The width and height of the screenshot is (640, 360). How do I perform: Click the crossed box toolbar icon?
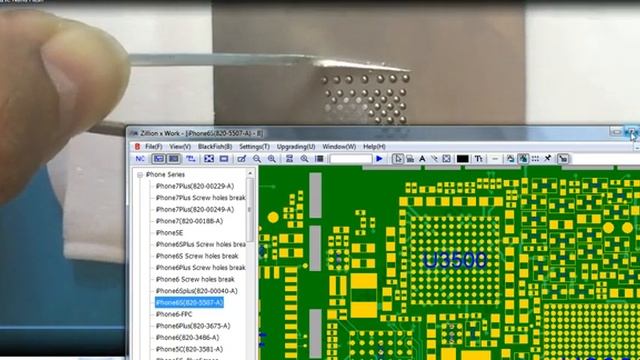tap(447, 159)
